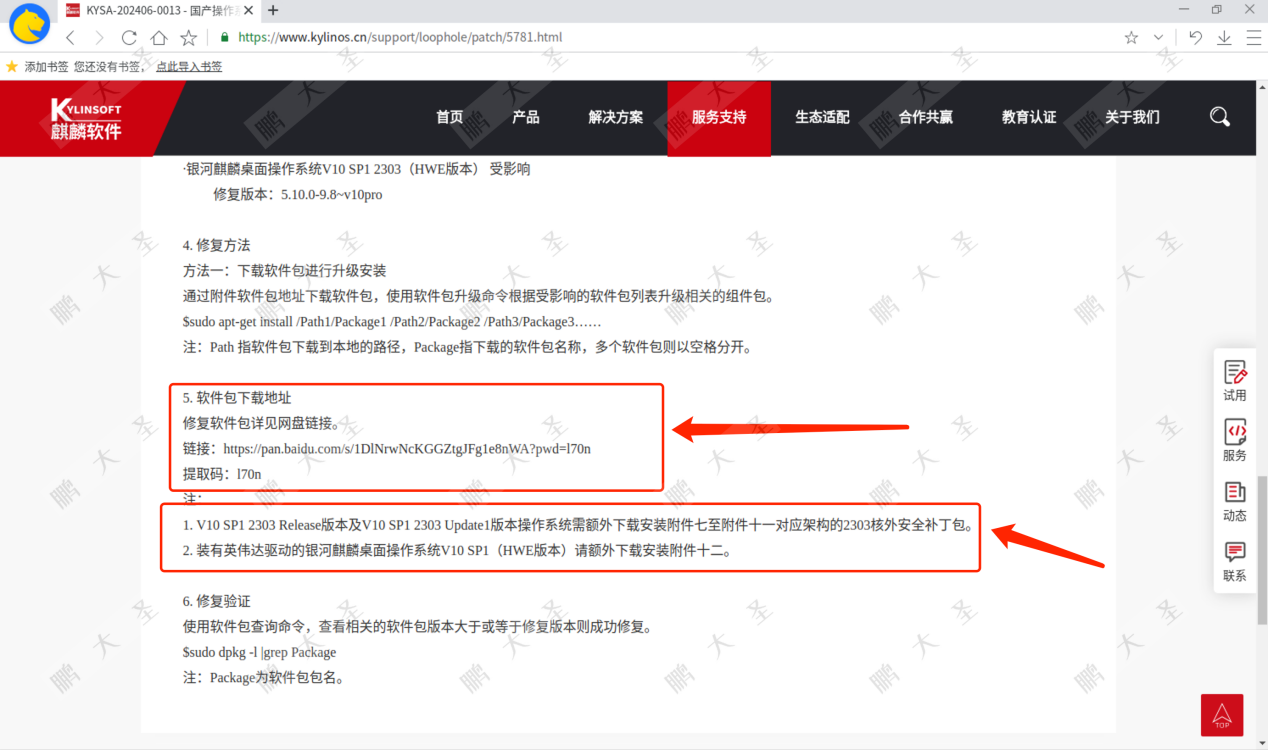Image resolution: width=1268 pixels, height=750 pixels.
Task: Click the undo closed tab icon
Action: (x=1195, y=37)
